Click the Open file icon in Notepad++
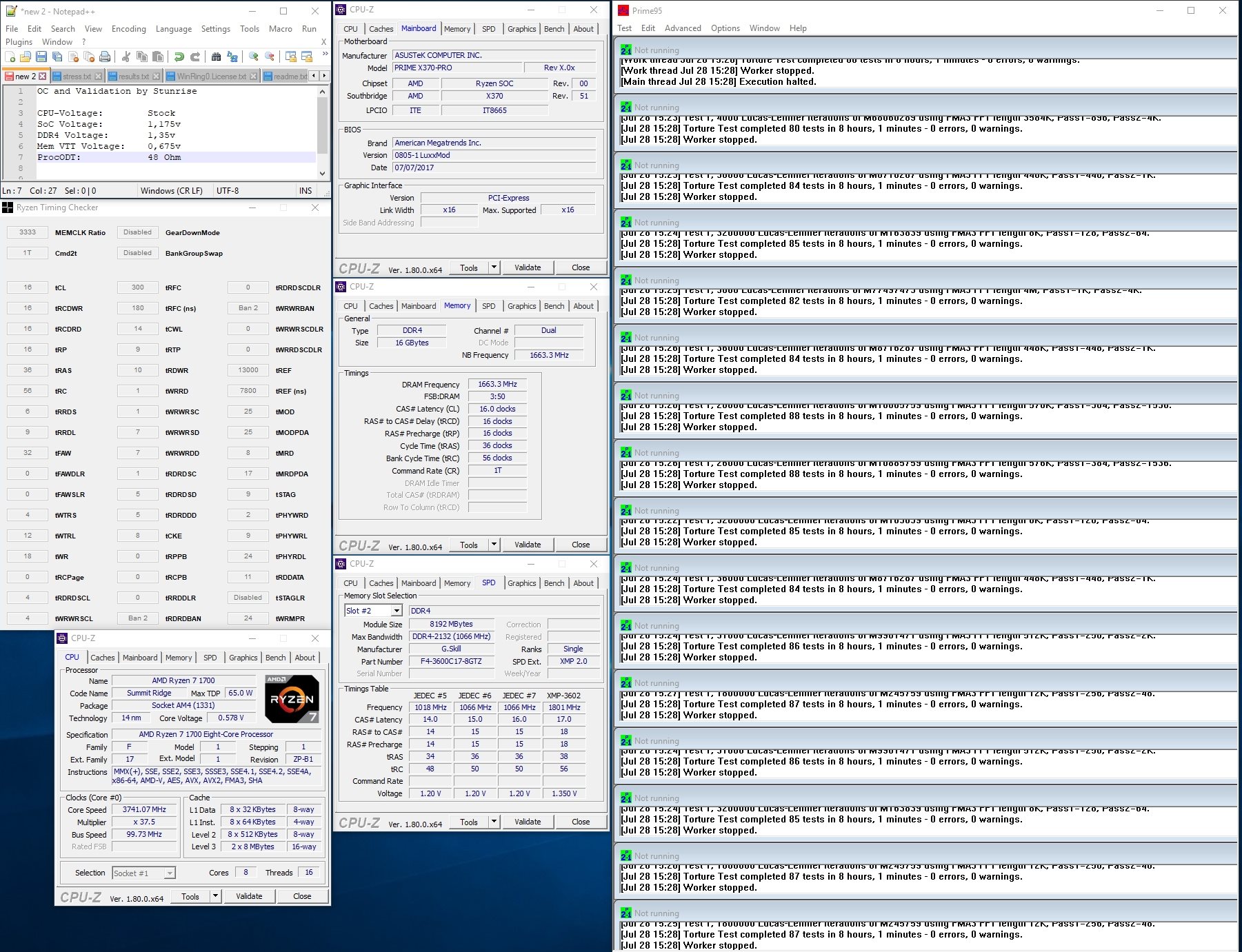Image resolution: width=1242 pixels, height=952 pixels. click(26, 57)
